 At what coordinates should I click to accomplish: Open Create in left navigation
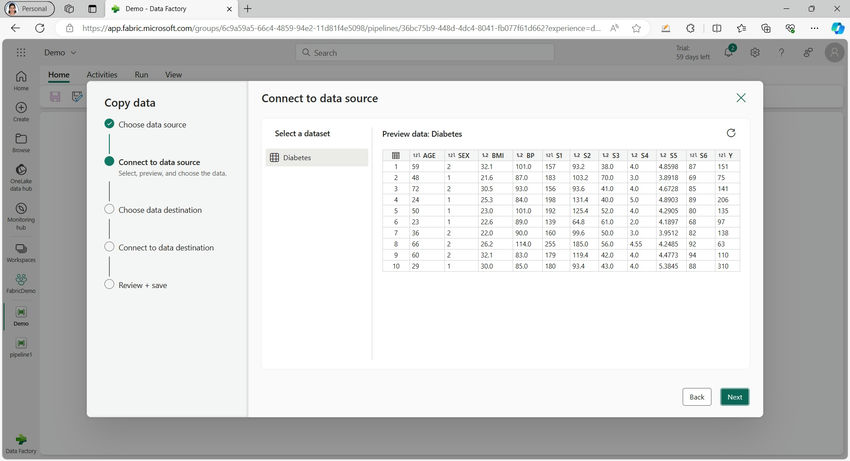(x=21, y=112)
